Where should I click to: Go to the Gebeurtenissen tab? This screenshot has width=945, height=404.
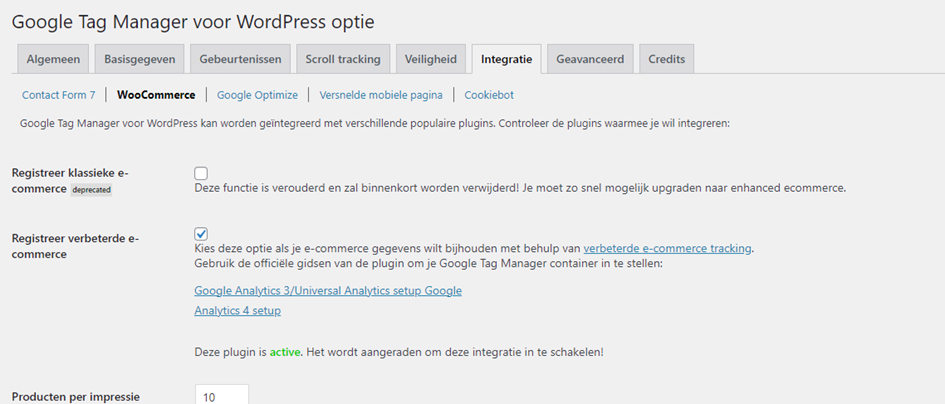[x=240, y=59]
